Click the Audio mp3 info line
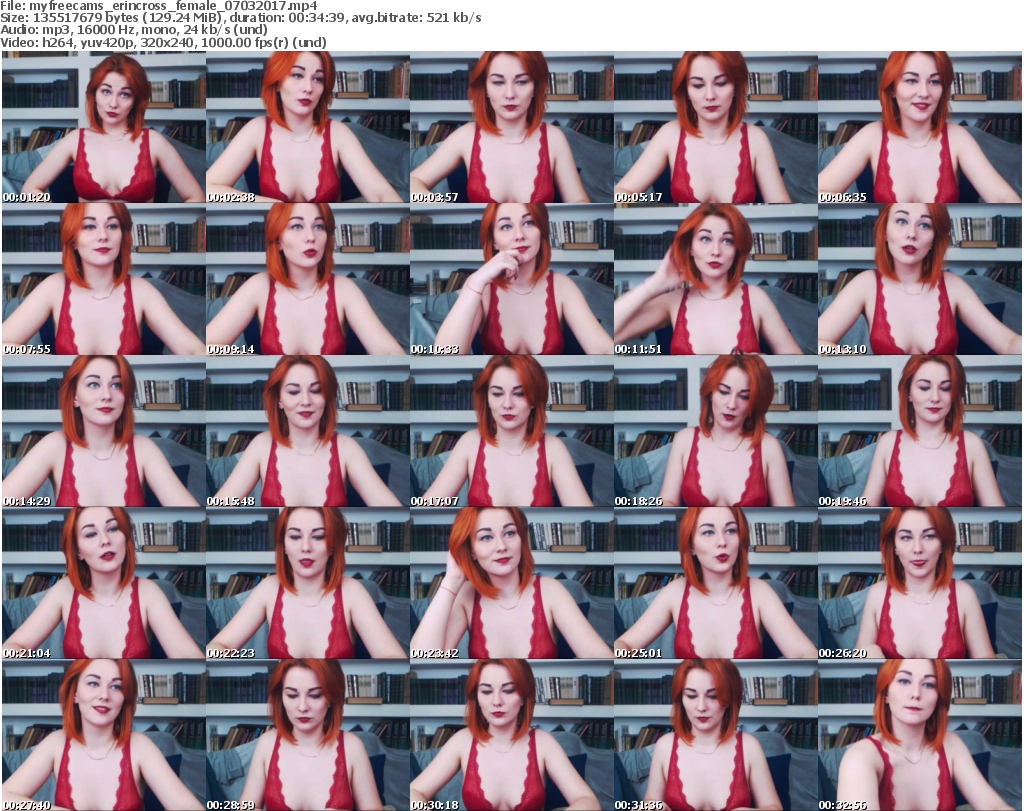This screenshot has width=1024, height=811. (x=134, y=30)
